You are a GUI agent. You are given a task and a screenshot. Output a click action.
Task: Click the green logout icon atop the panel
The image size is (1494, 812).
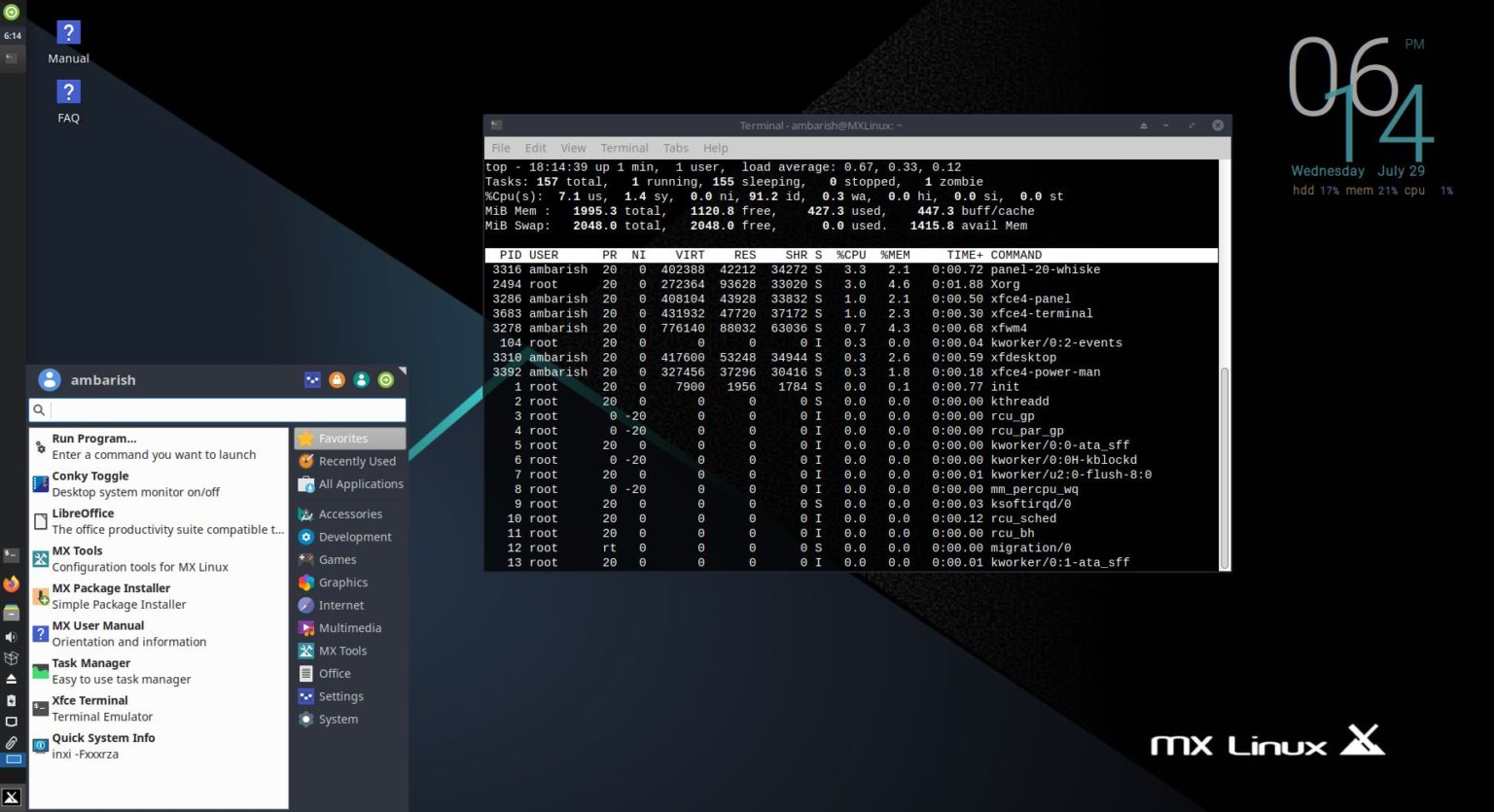(x=12, y=13)
